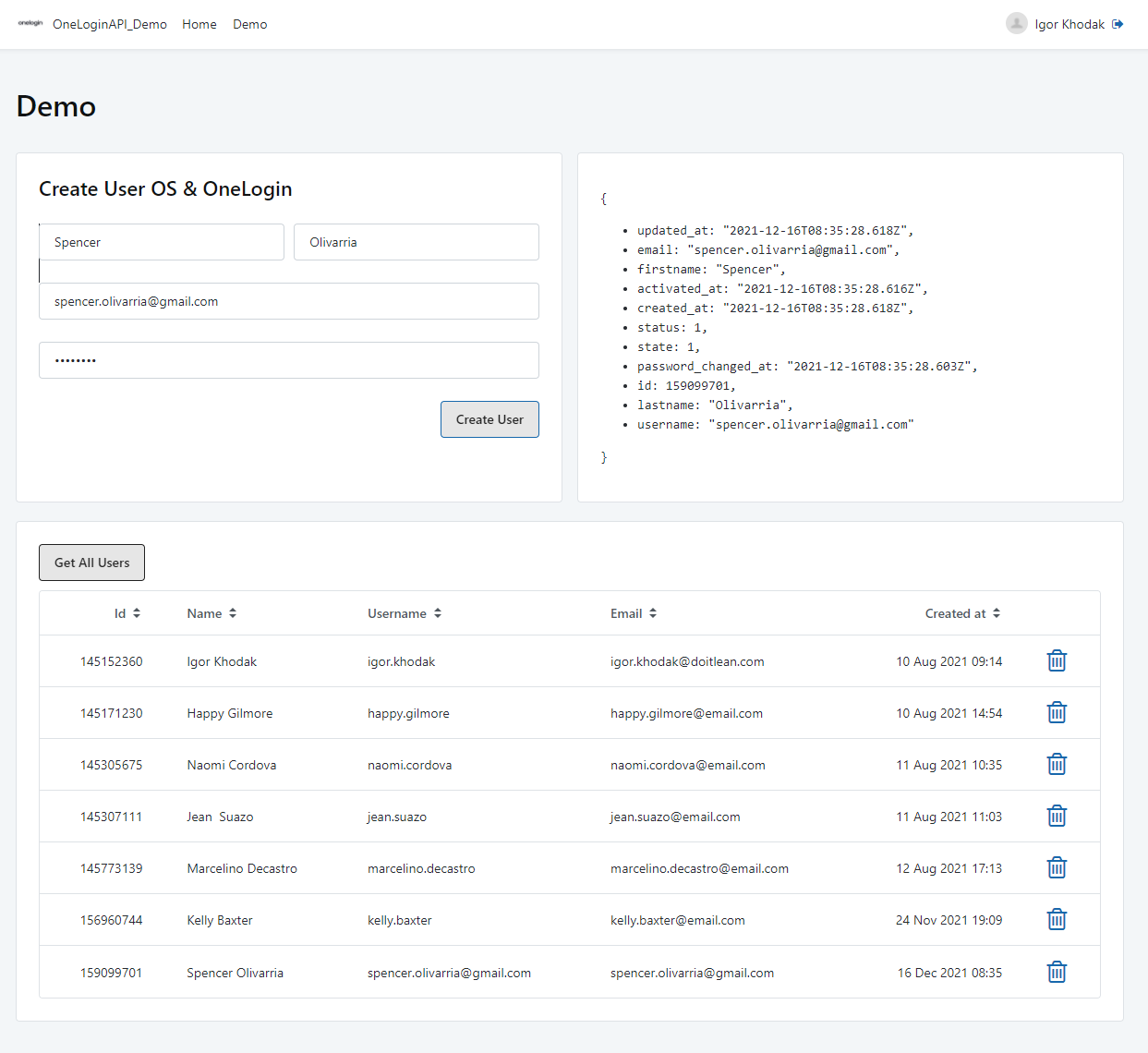Viewport: 1148px width, 1053px height.
Task: Click created date 10 Aug 2021 09:14
Action: (x=949, y=661)
